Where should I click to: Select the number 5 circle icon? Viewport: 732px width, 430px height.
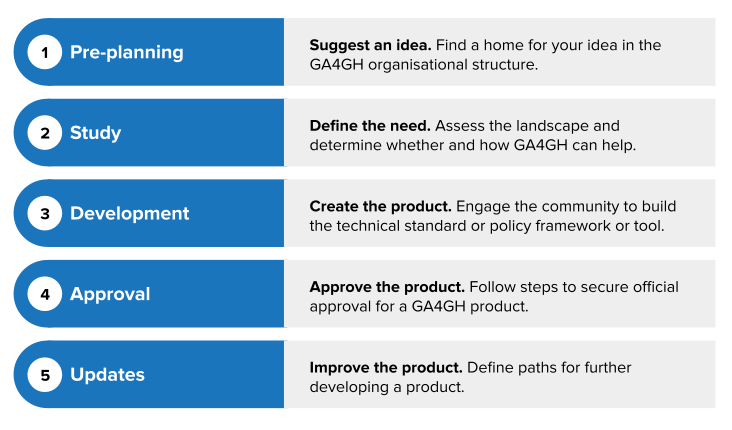(44, 375)
